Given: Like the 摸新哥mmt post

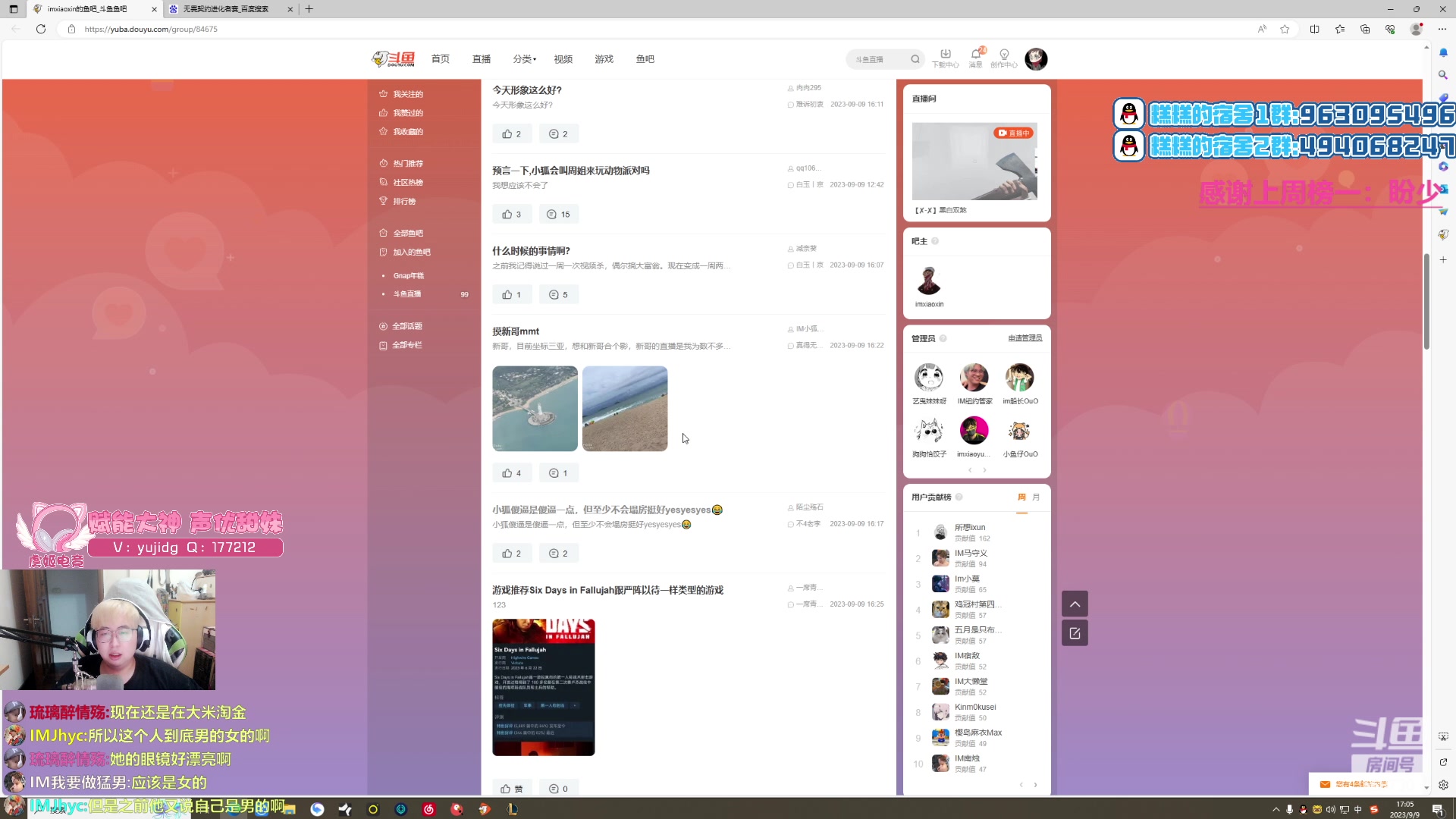Looking at the screenshot, I should tap(512, 472).
